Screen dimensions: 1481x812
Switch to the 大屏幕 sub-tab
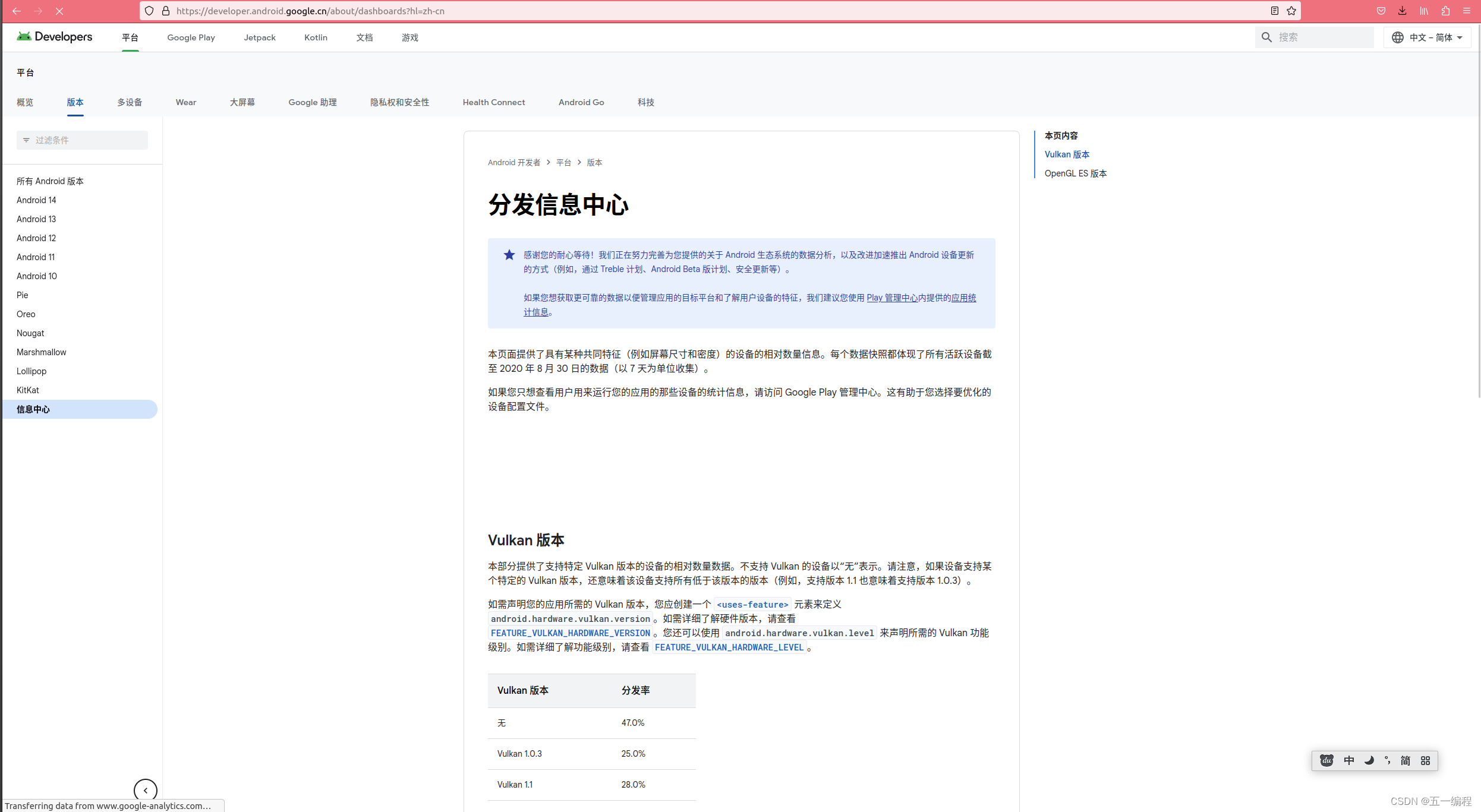point(242,102)
